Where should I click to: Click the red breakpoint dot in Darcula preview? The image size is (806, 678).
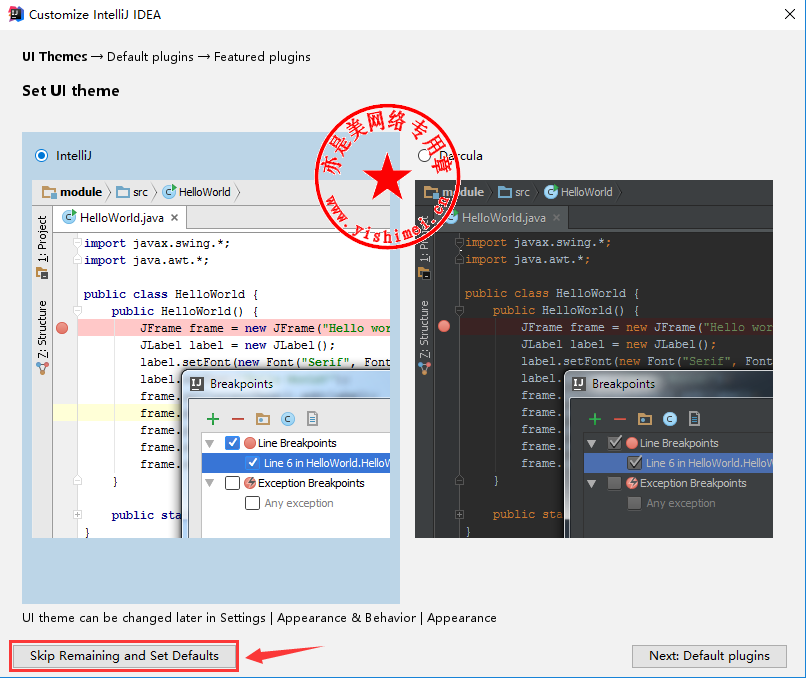(x=444, y=326)
